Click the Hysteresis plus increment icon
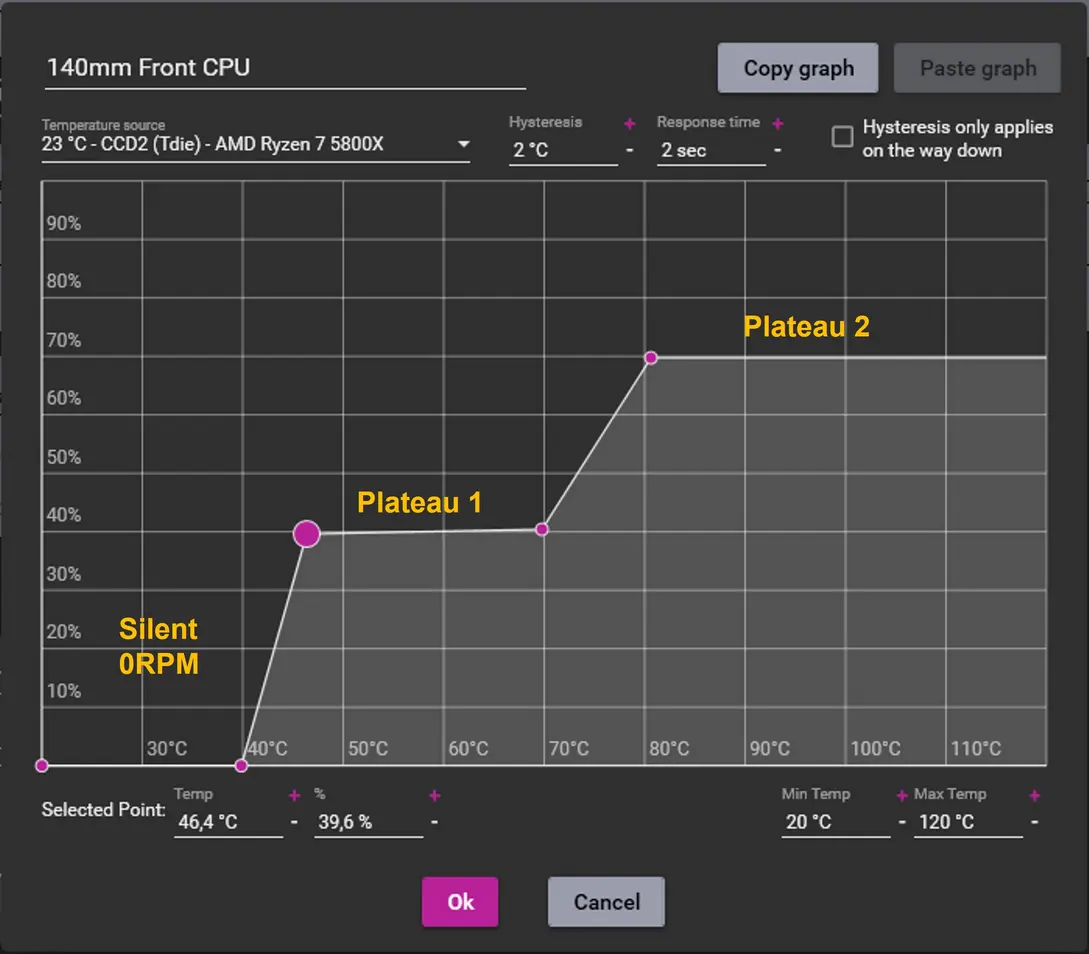1089x954 pixels. (x=630, y=124)
